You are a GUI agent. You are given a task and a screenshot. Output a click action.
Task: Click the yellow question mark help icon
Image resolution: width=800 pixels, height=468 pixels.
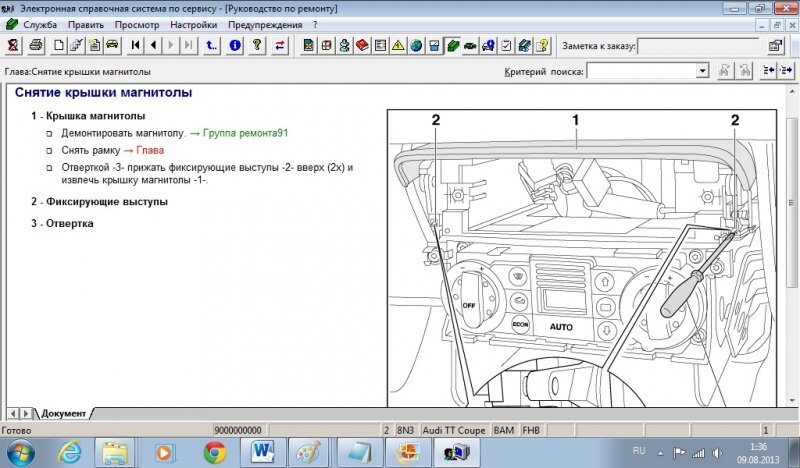tap(257, 45)
